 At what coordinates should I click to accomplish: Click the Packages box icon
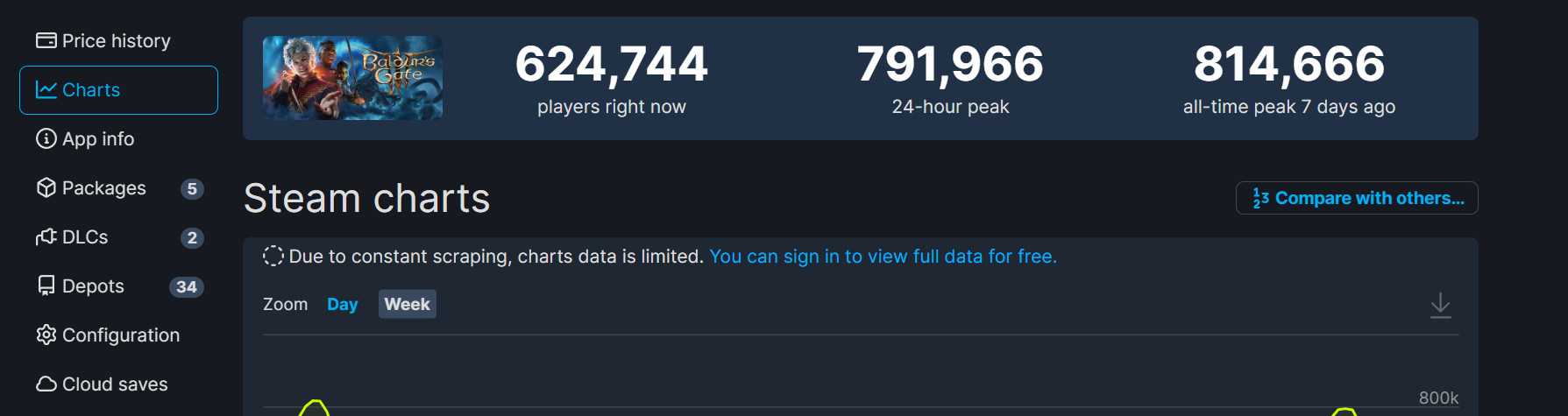[x=46, y=187]
